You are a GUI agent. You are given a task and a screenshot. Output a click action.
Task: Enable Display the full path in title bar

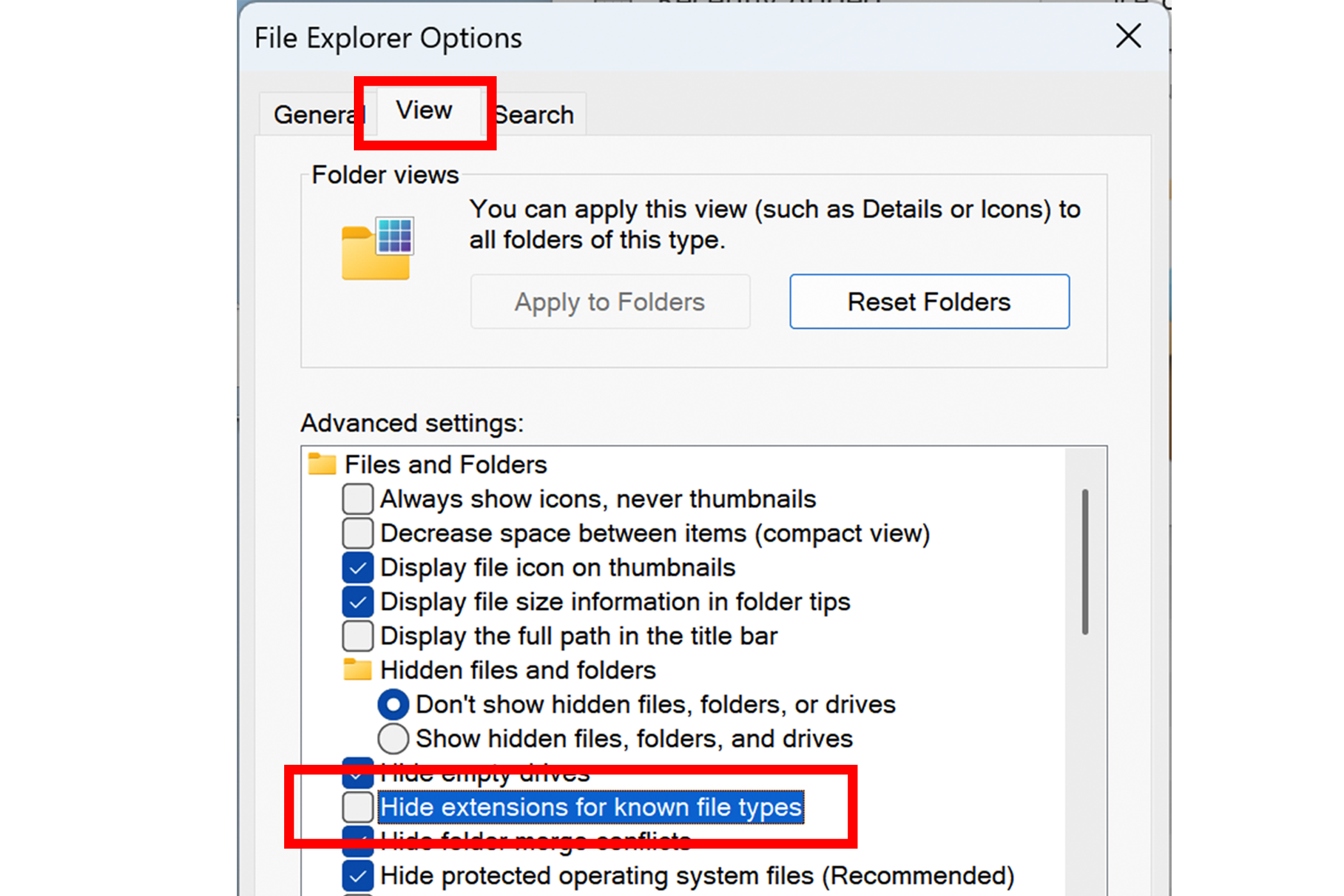358,636
